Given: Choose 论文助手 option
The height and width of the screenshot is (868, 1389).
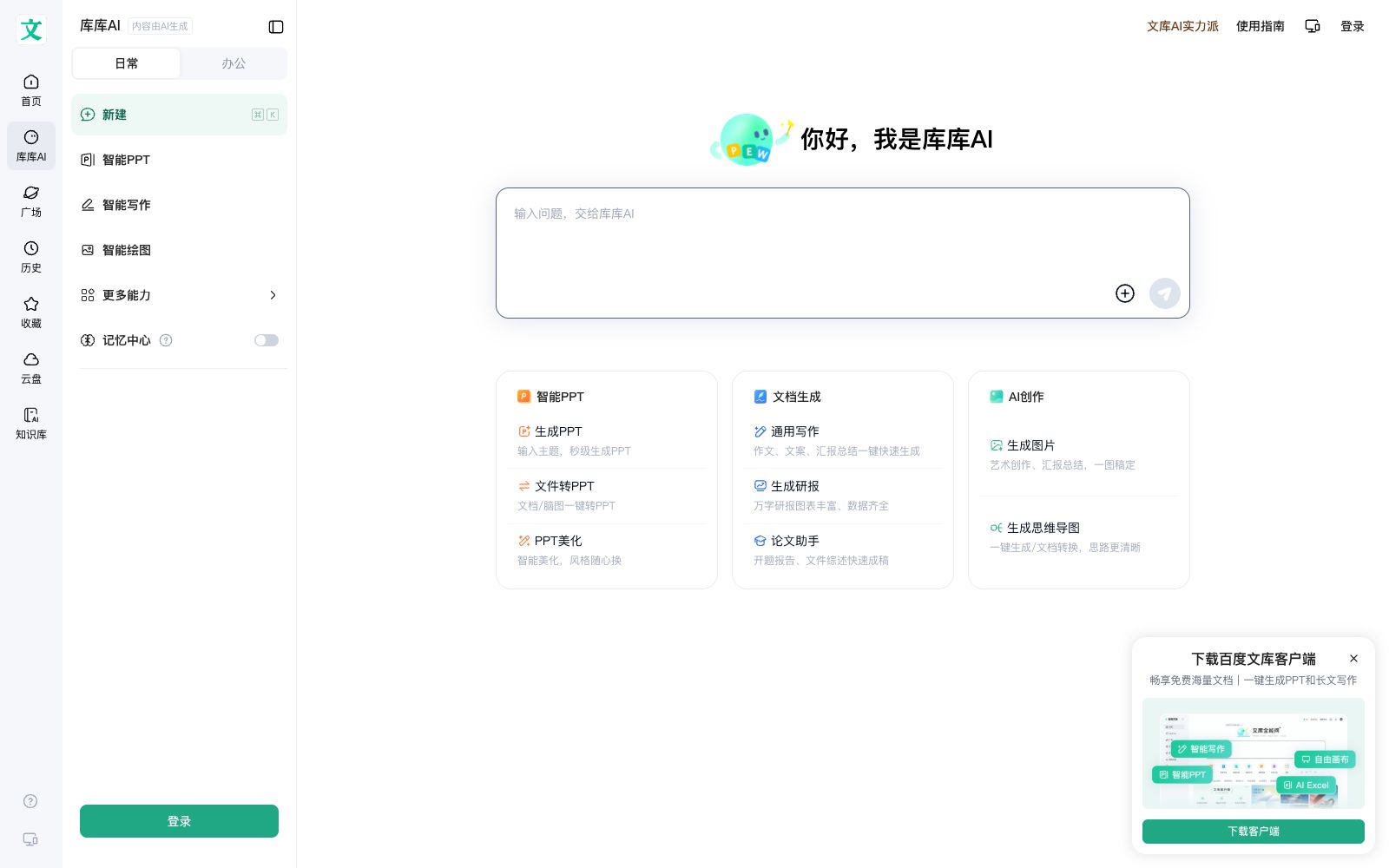Looking at the screenshot, I should click(843, 549).
